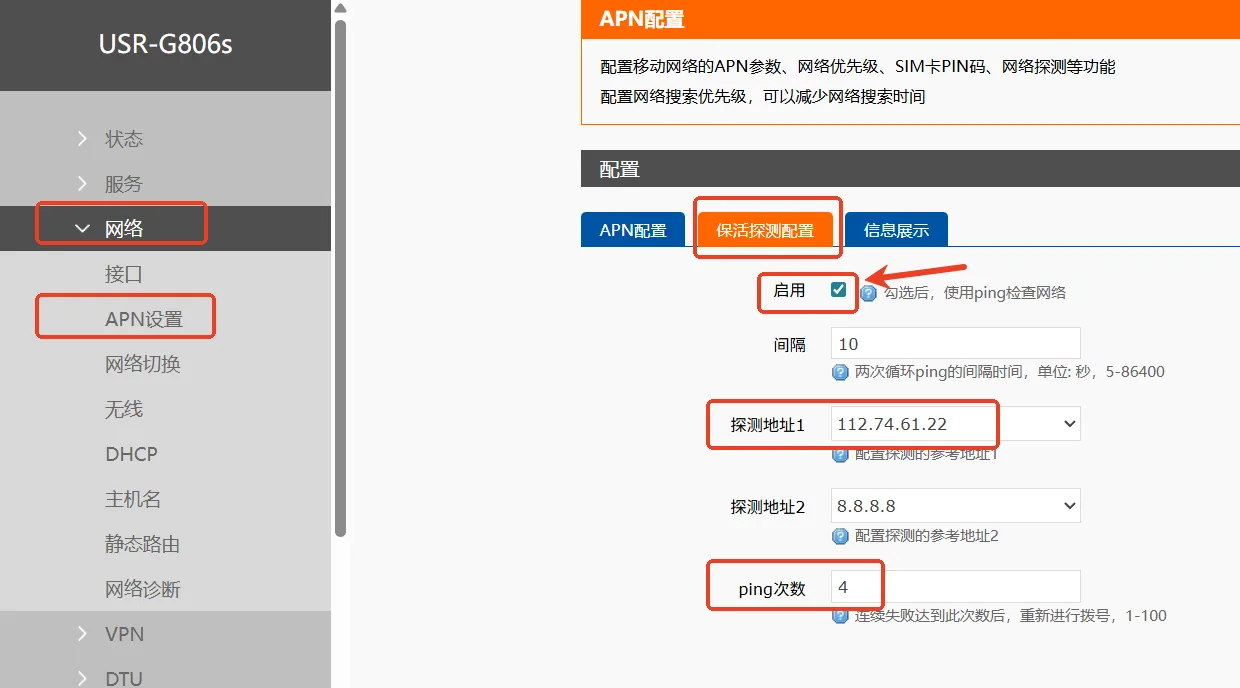
Task: Click the USR-G806s header title
Action: pyautogui.click(x=165, y=45)
